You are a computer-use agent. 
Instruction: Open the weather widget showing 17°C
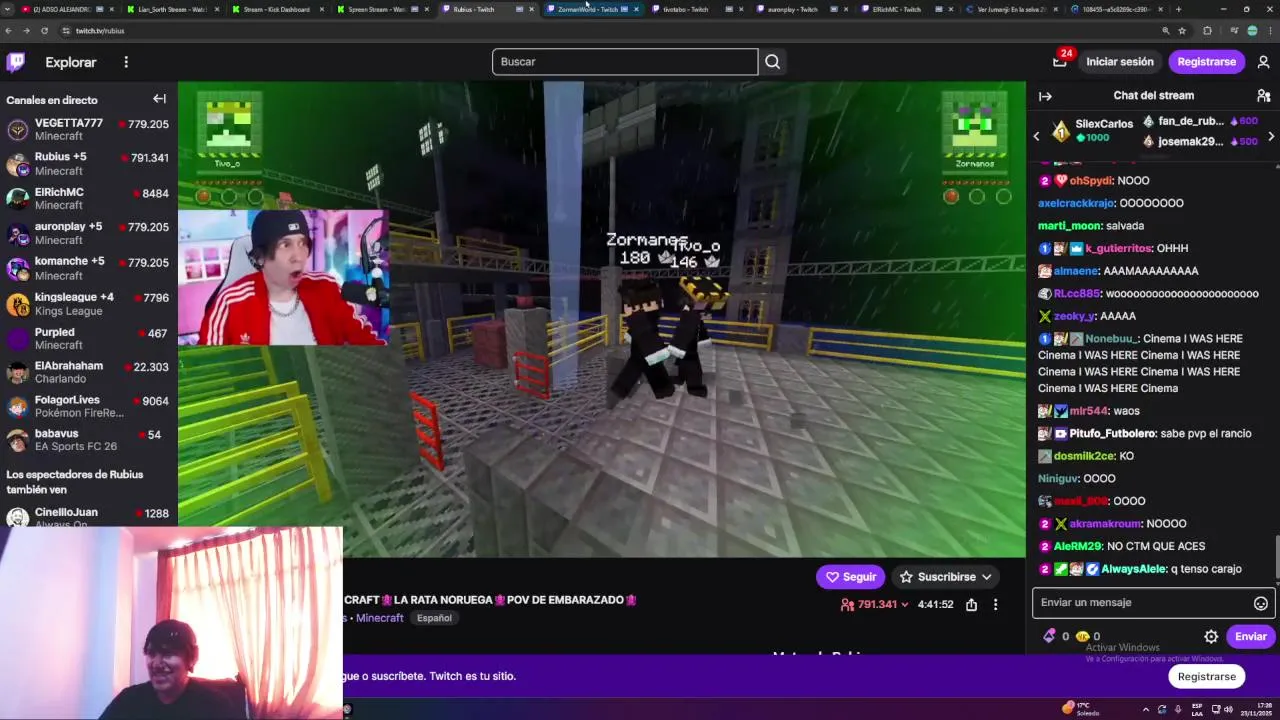(x=1082, y=709)
